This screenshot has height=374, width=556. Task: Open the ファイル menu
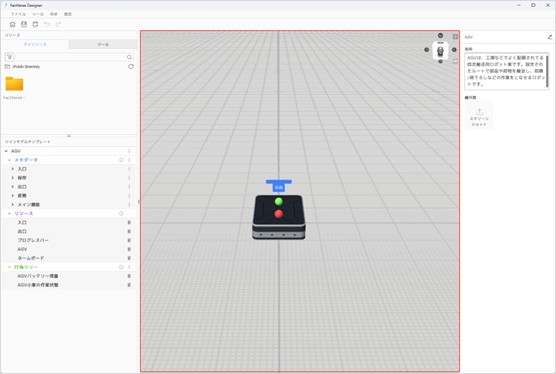[x=18, y=14]
